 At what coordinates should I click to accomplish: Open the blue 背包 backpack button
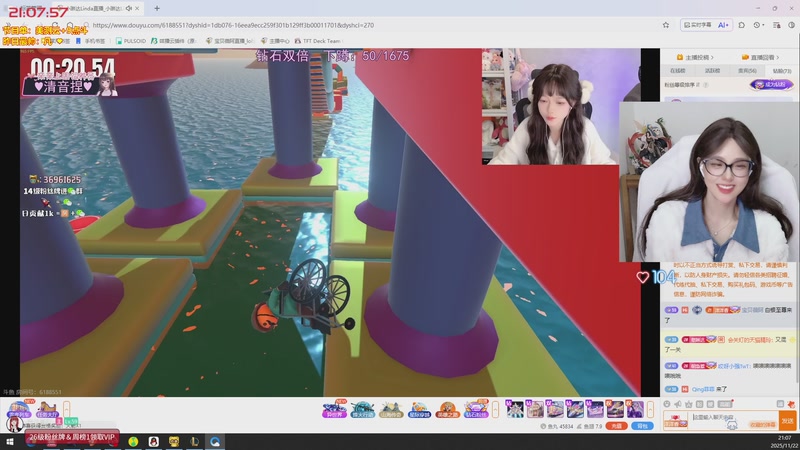[x=642, y=426]
